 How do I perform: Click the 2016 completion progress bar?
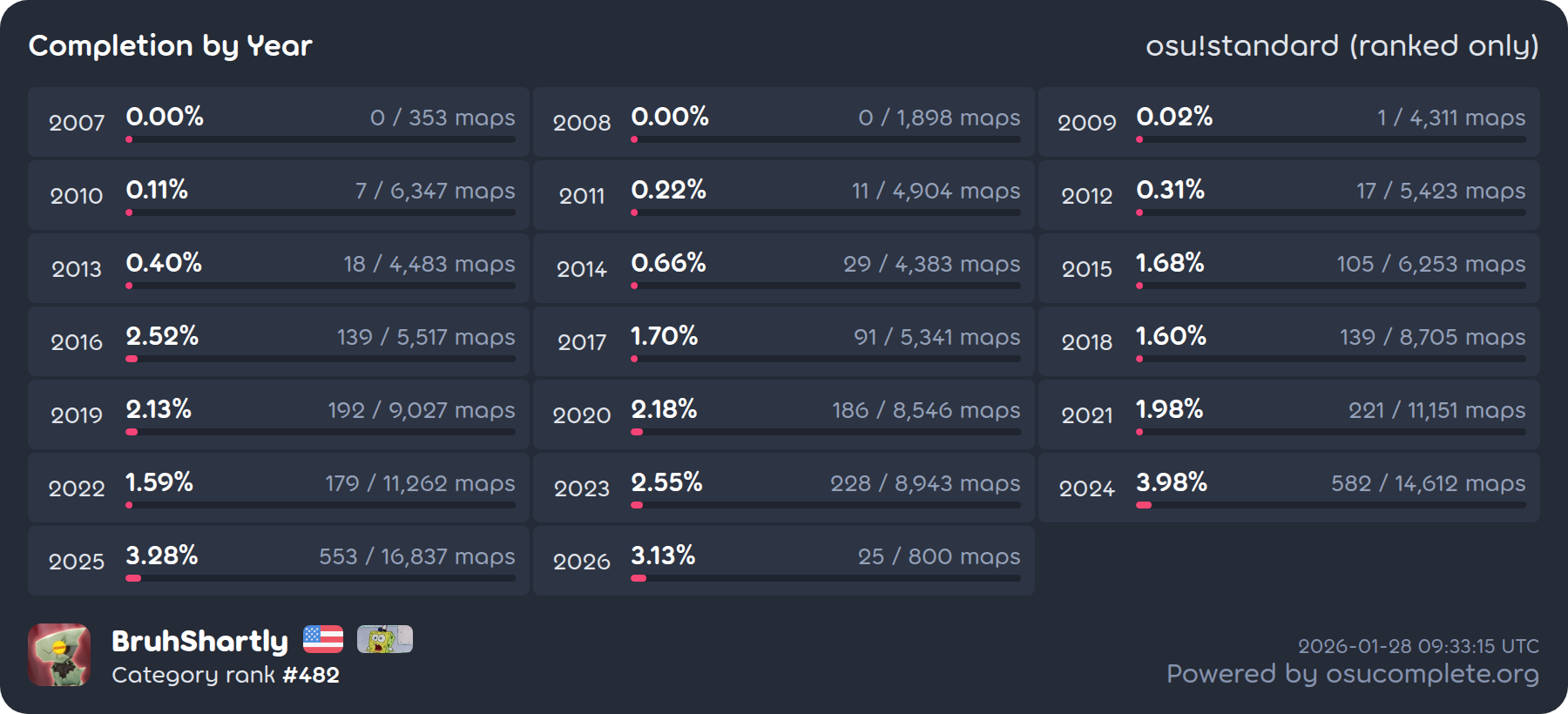coord(320,359)
